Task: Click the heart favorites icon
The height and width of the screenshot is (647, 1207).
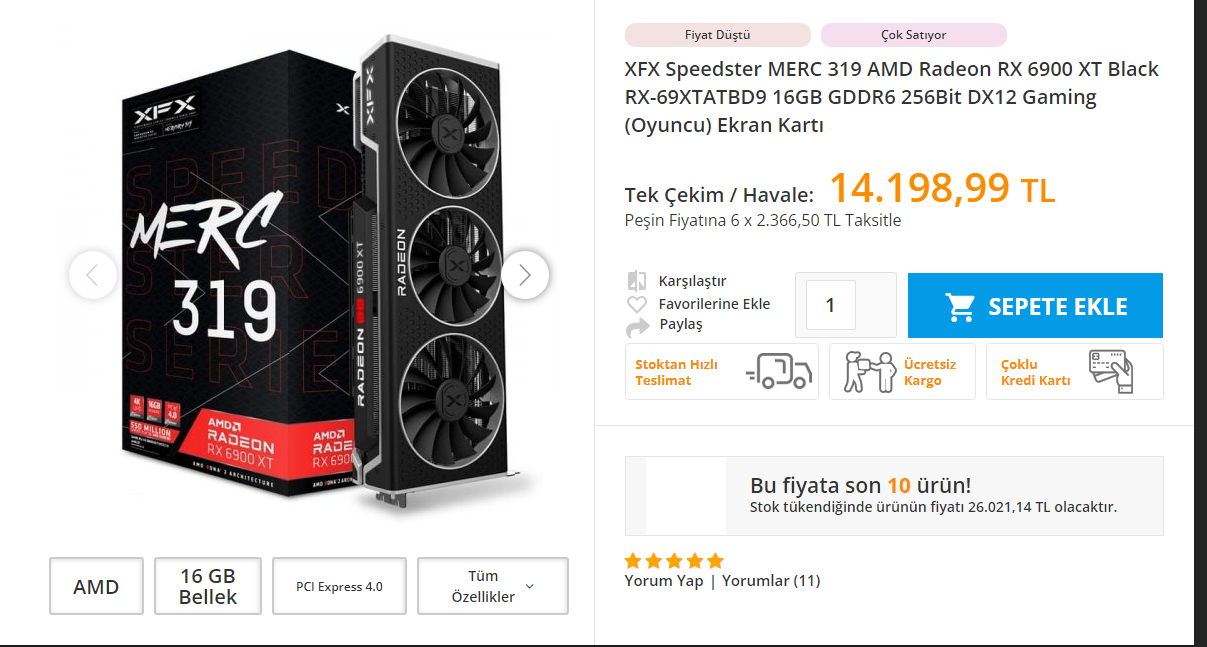Action: pyautogui.click(x=637, y=304)
